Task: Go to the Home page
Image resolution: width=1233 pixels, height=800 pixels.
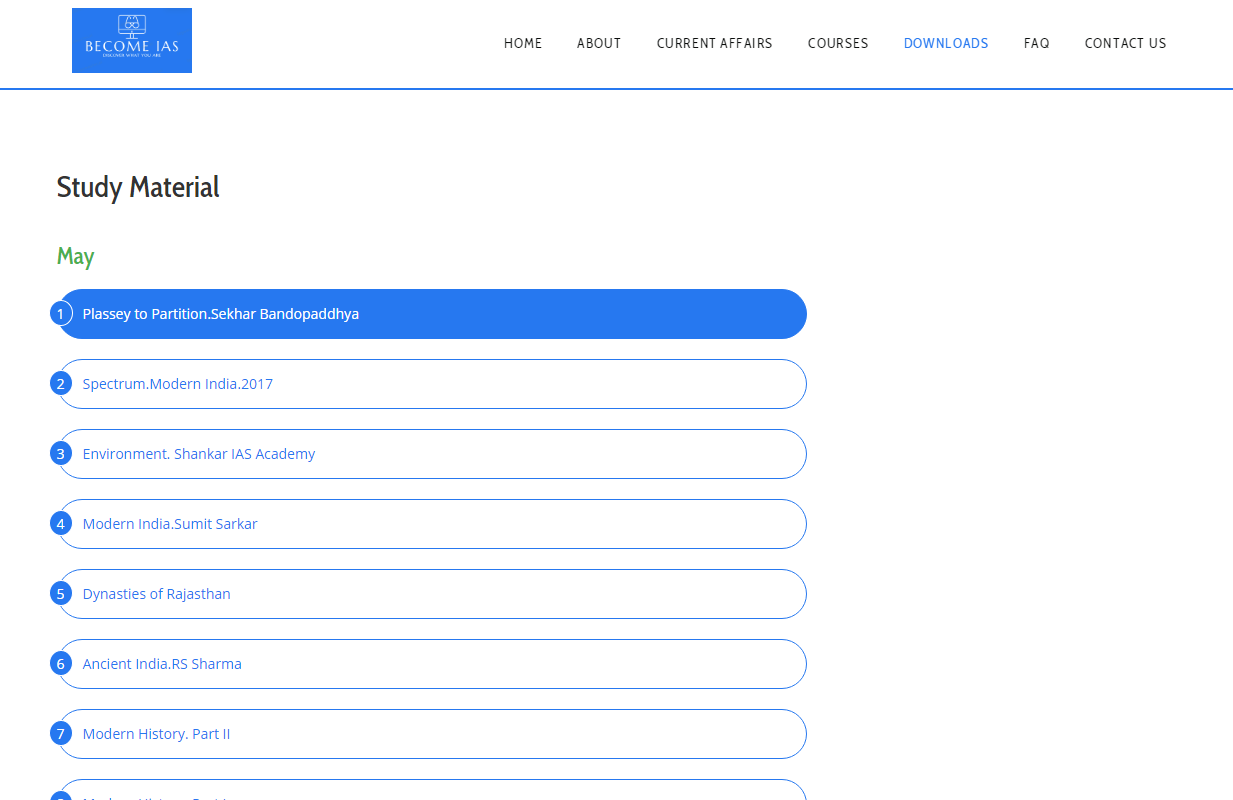Action: point(523,43)
